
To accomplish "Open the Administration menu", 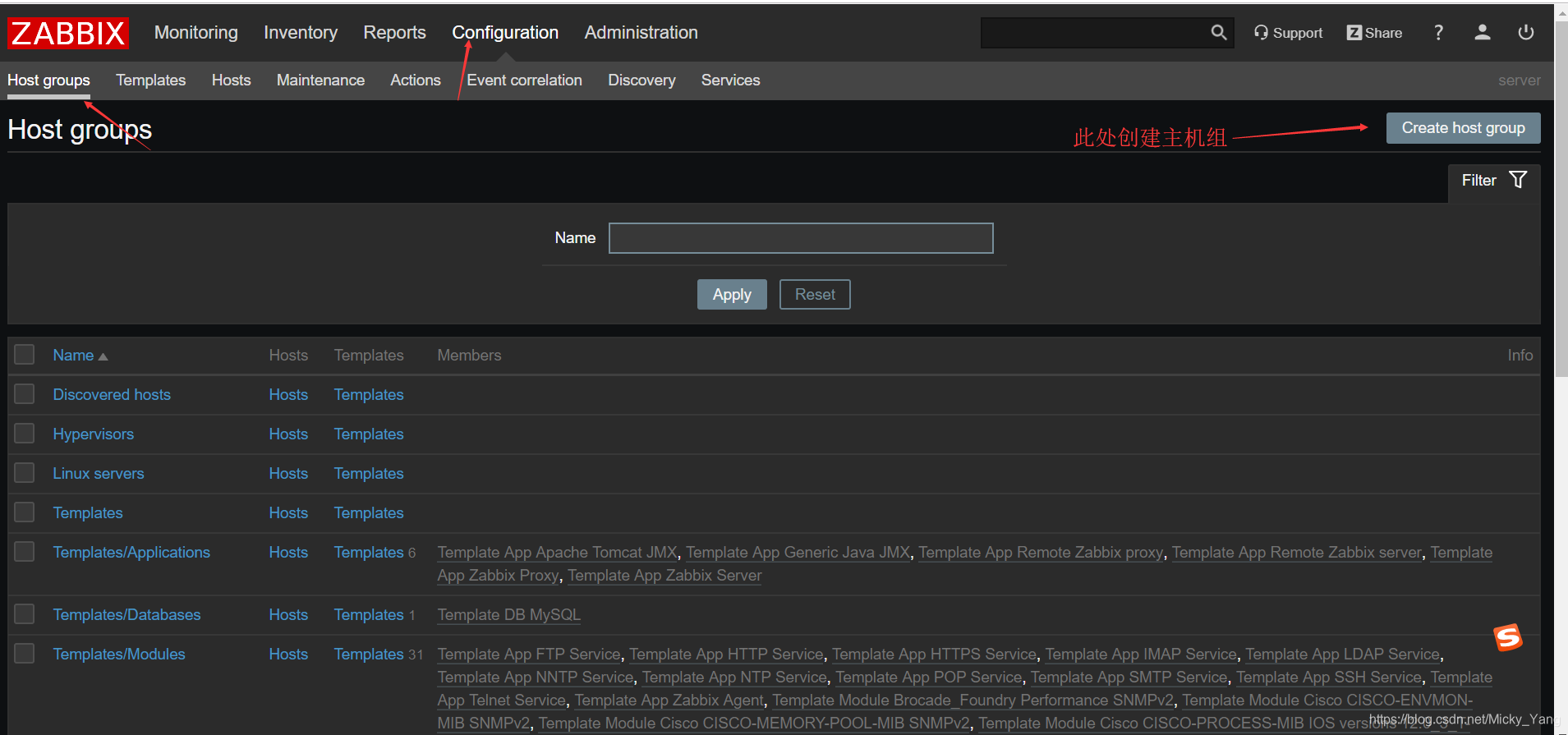I will point(641,33).
